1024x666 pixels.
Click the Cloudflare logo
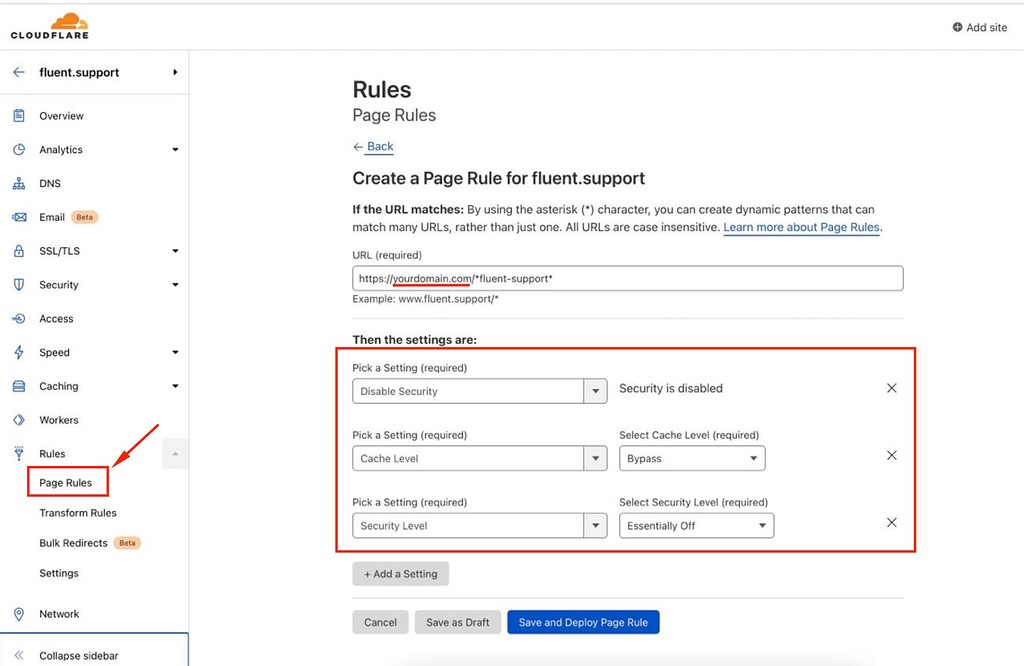[x=49, y=26]
